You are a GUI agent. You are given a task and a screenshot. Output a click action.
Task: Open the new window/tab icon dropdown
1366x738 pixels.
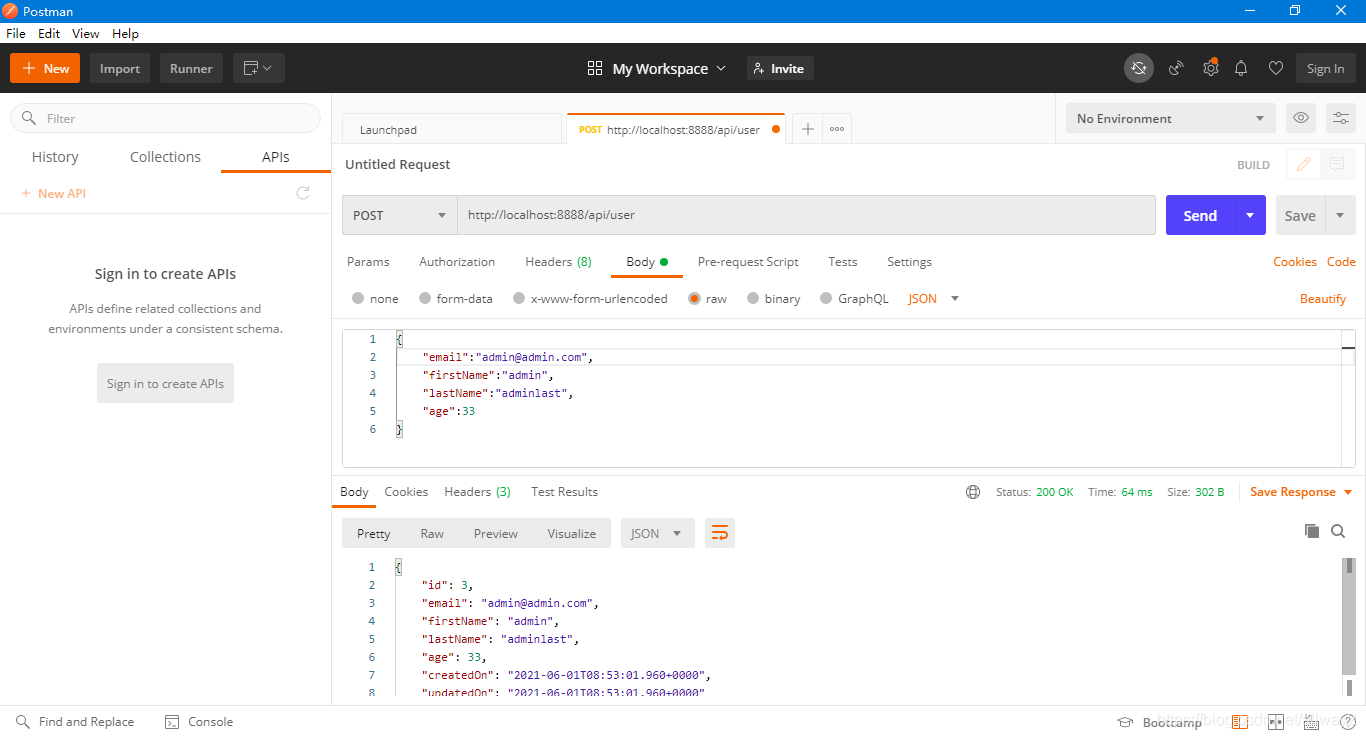click(x=259, y=68)
